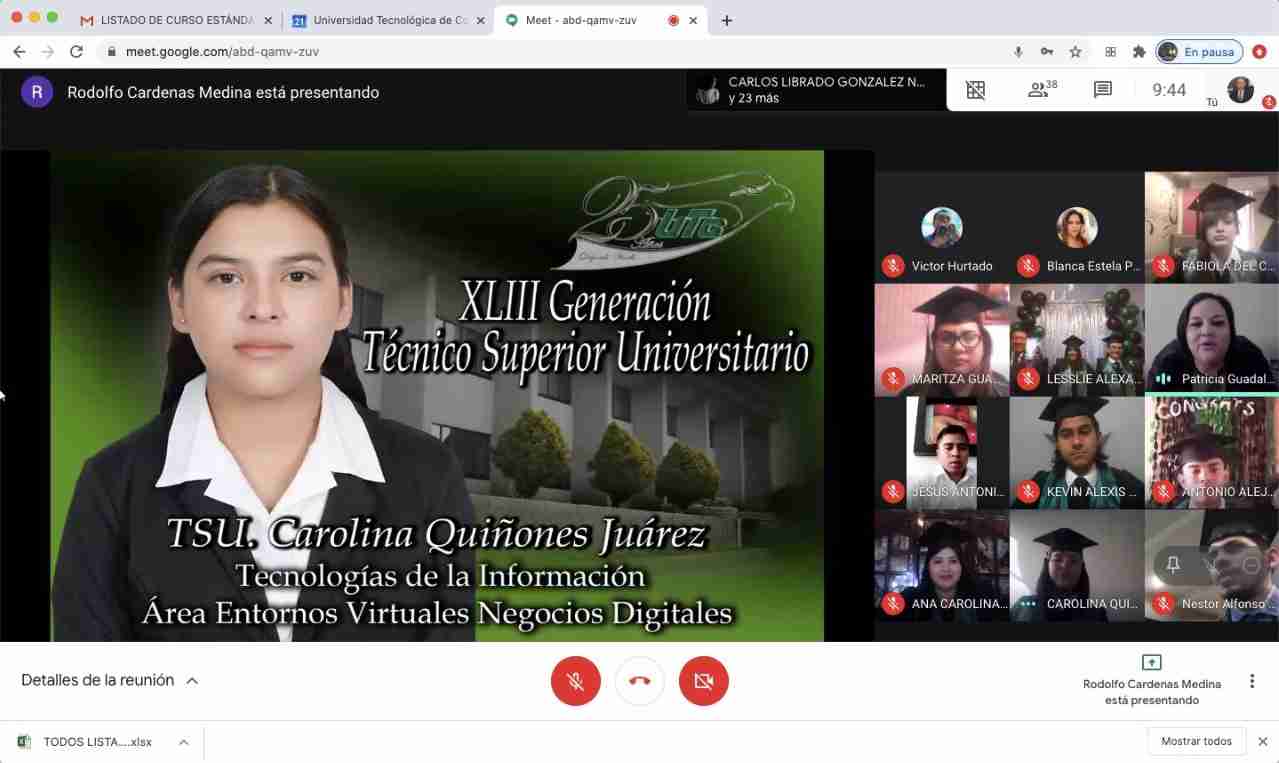Click Rodolfo Cardenas Medina está presentando button
Screen dimensions: 1279x763
pyautogui.click(x=1152, y=680)
